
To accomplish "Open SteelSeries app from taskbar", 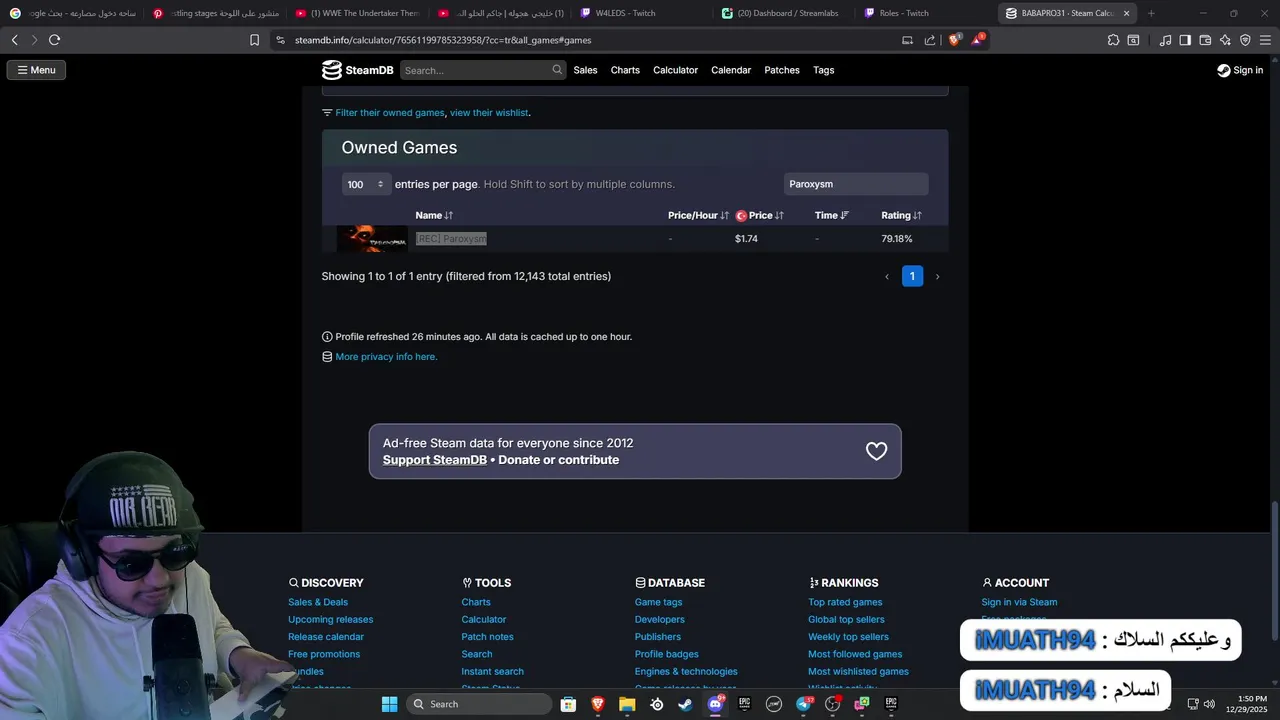I will coord(656,704).
